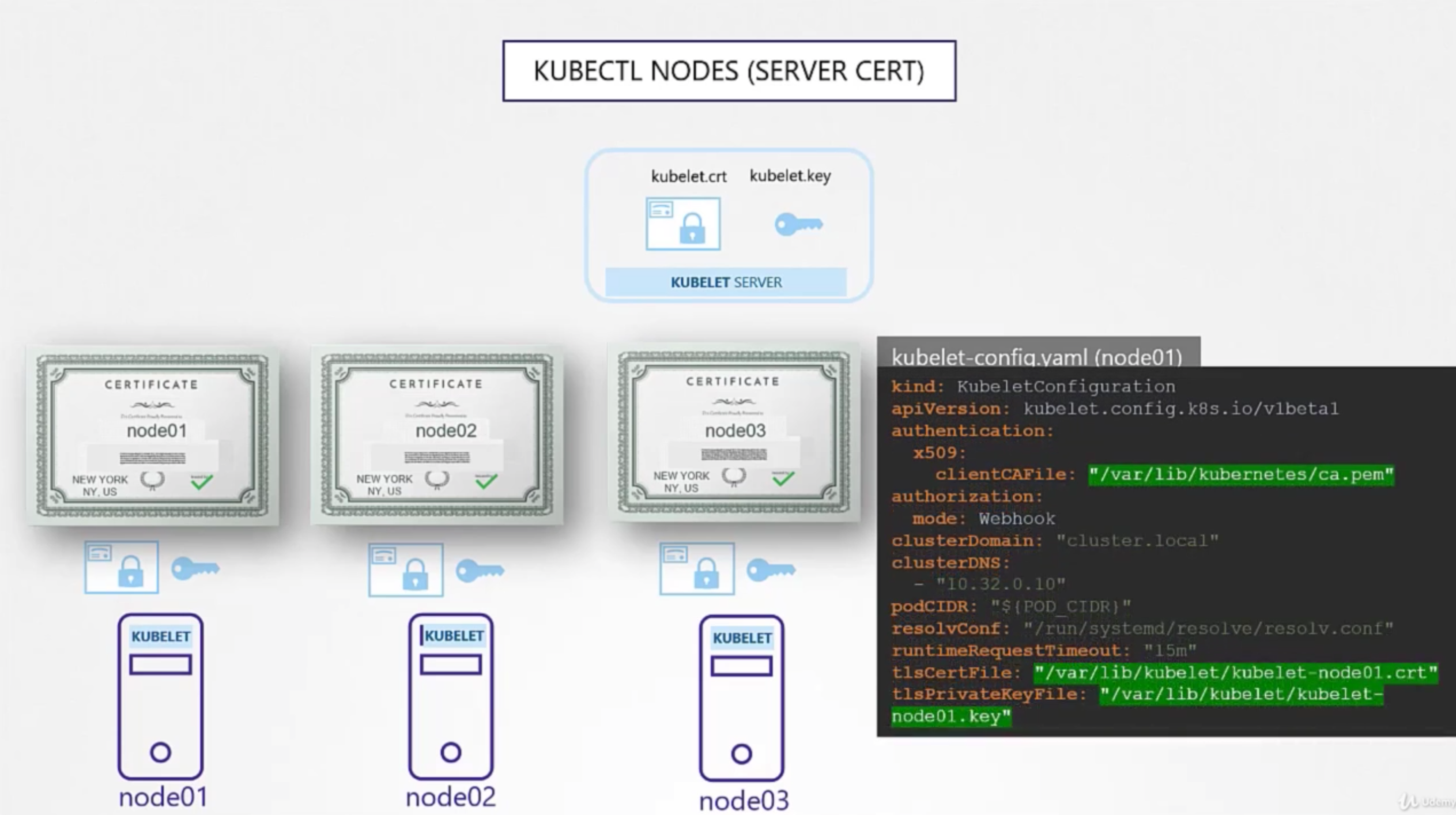Image resolution: width=1456 pixels, height=815 pixels.
Task: Click the kubelet.crt certificate icon
Action: point(682,224)
